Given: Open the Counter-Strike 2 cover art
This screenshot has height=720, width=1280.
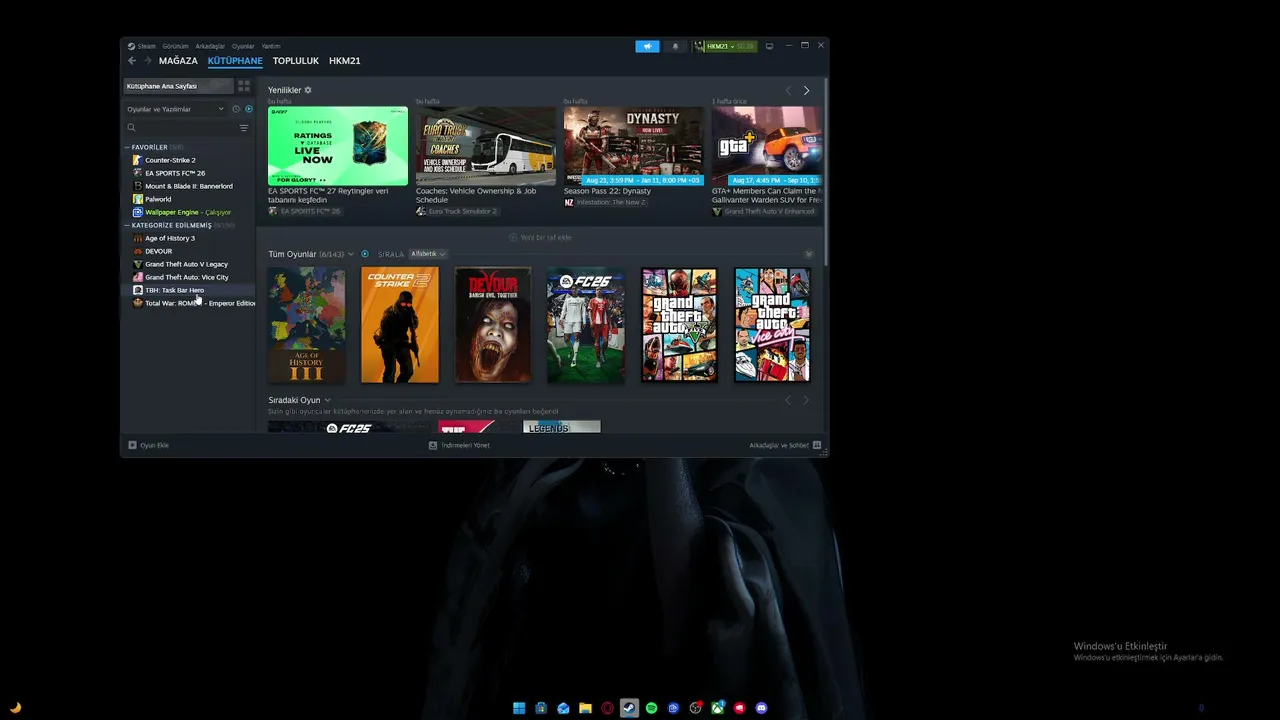Looking at the screenshot, I should pos(400,325).
